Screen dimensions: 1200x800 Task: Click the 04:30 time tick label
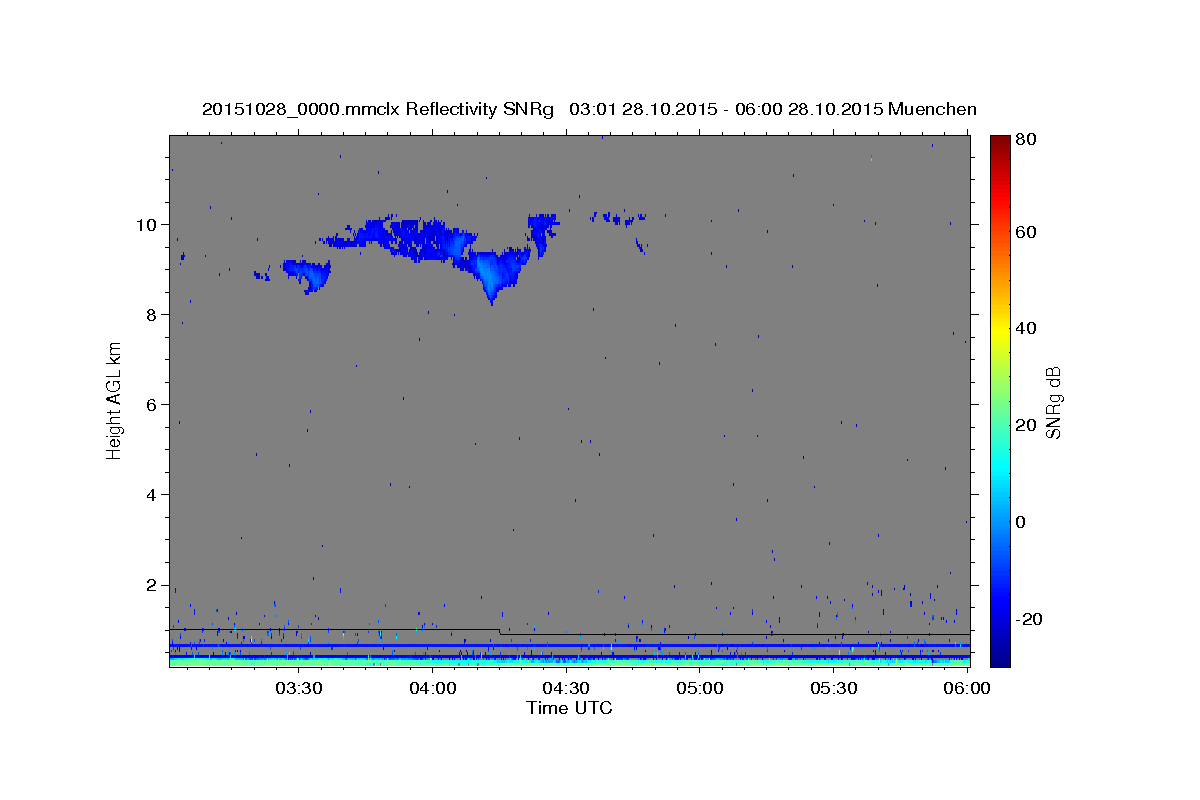tap(566, 688)
